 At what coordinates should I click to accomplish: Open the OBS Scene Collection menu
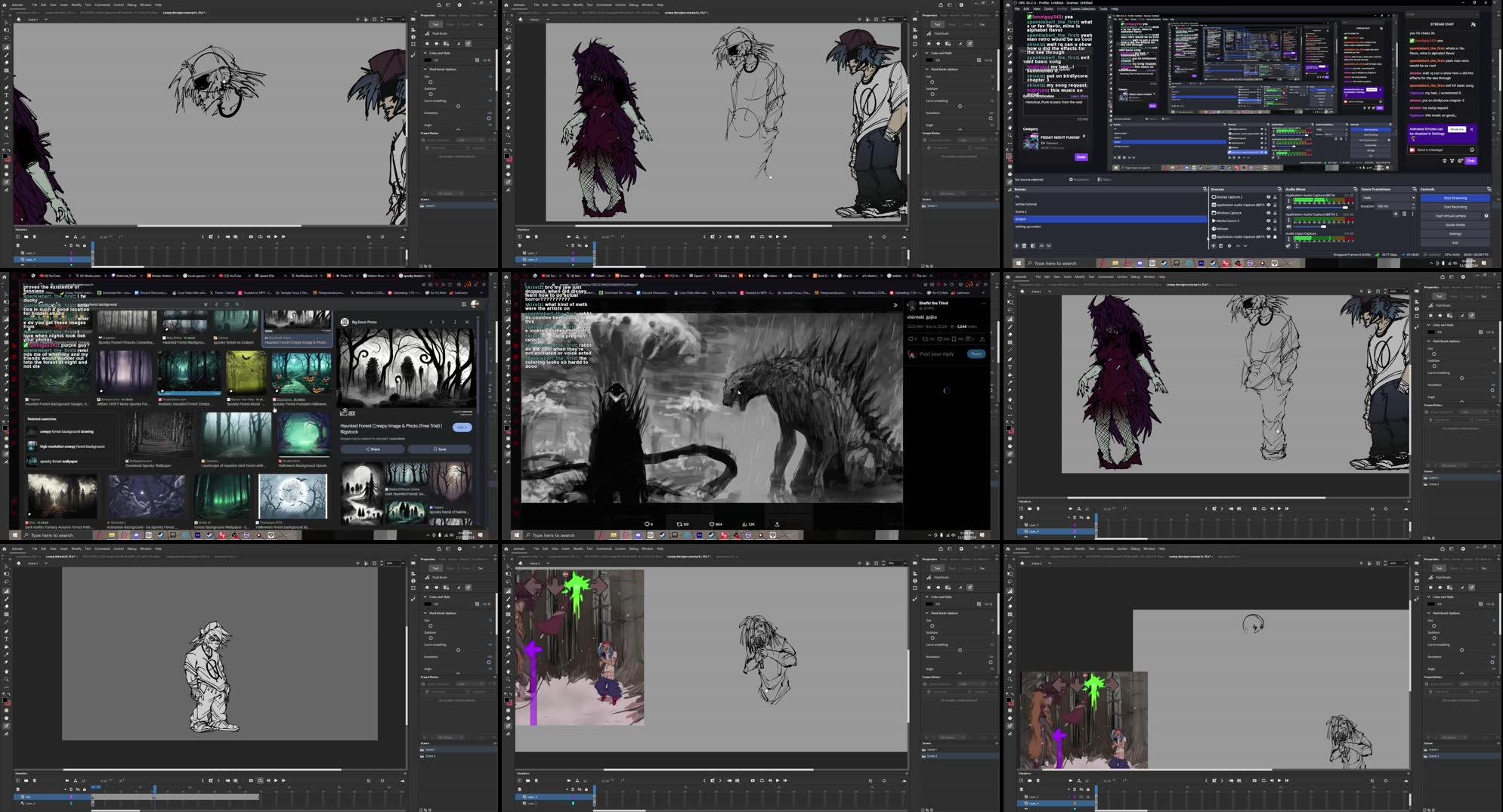1083,8
